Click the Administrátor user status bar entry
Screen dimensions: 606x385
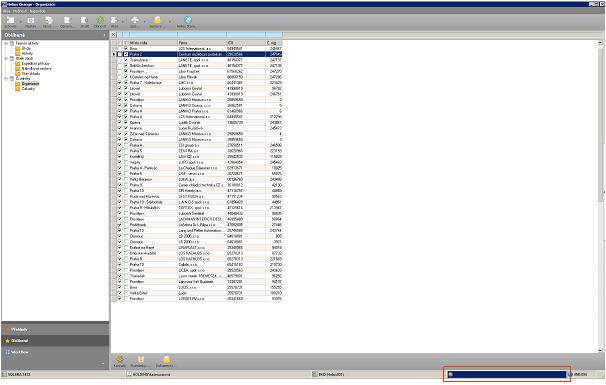coord(149,374)
